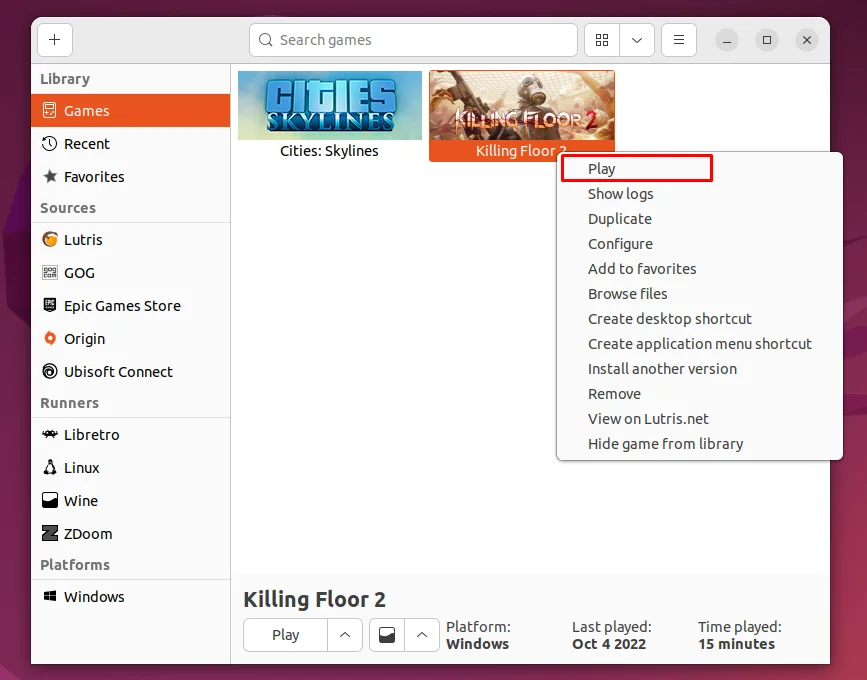Select the Ubisoft Connect row

click(x=130, y=371)
